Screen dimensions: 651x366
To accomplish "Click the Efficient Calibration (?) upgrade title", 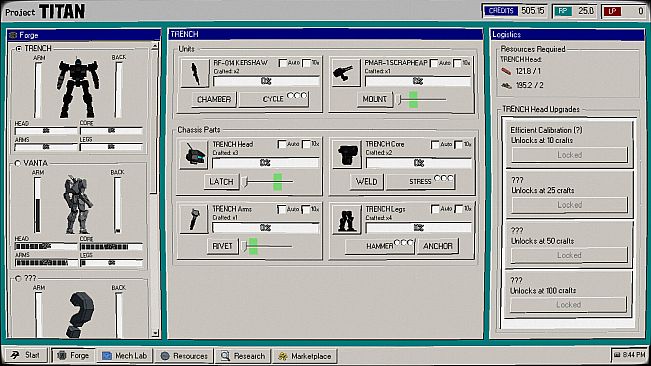I will coord(546,130).
